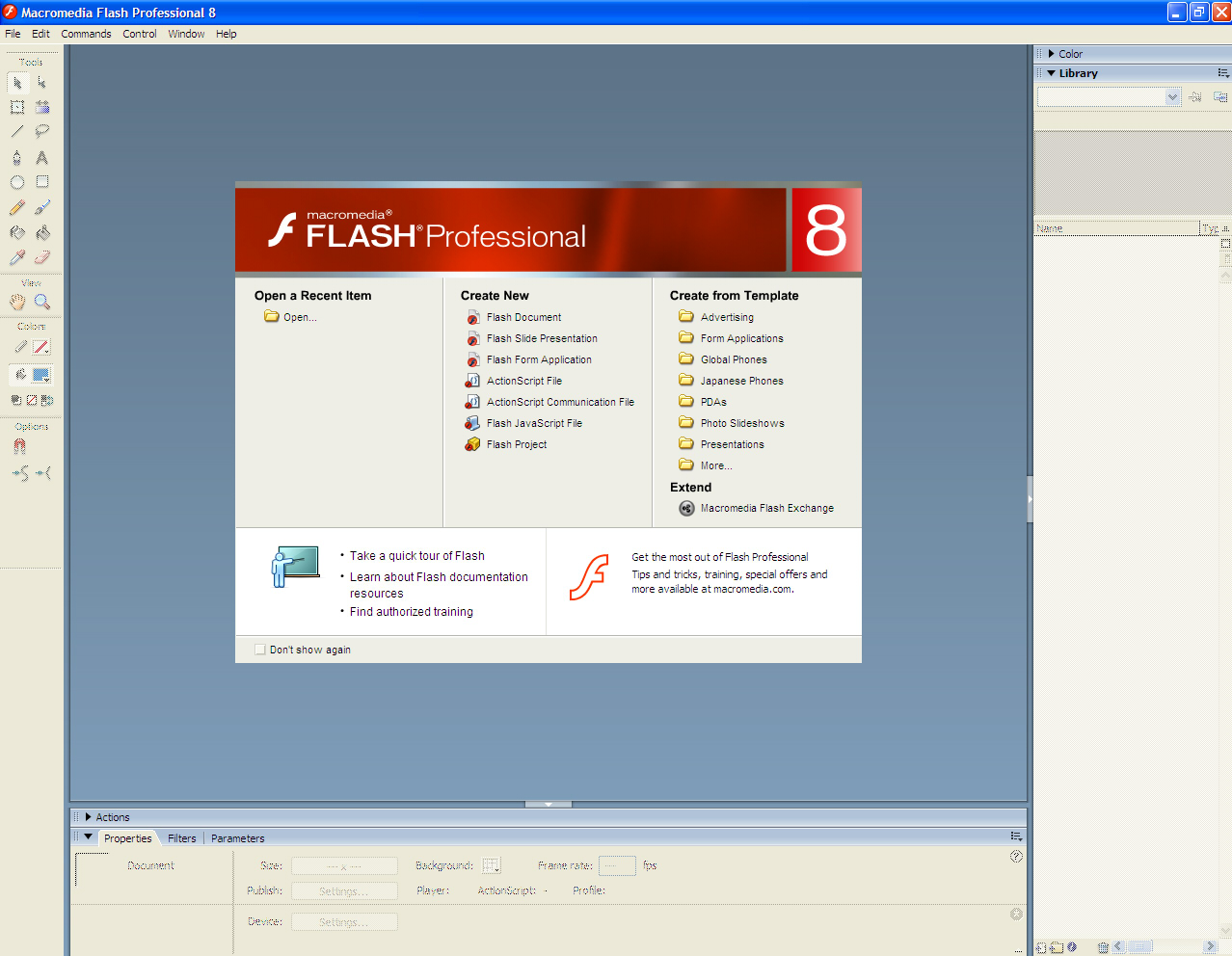
Task: Select the Pencil tool
Action: point(17,207)
